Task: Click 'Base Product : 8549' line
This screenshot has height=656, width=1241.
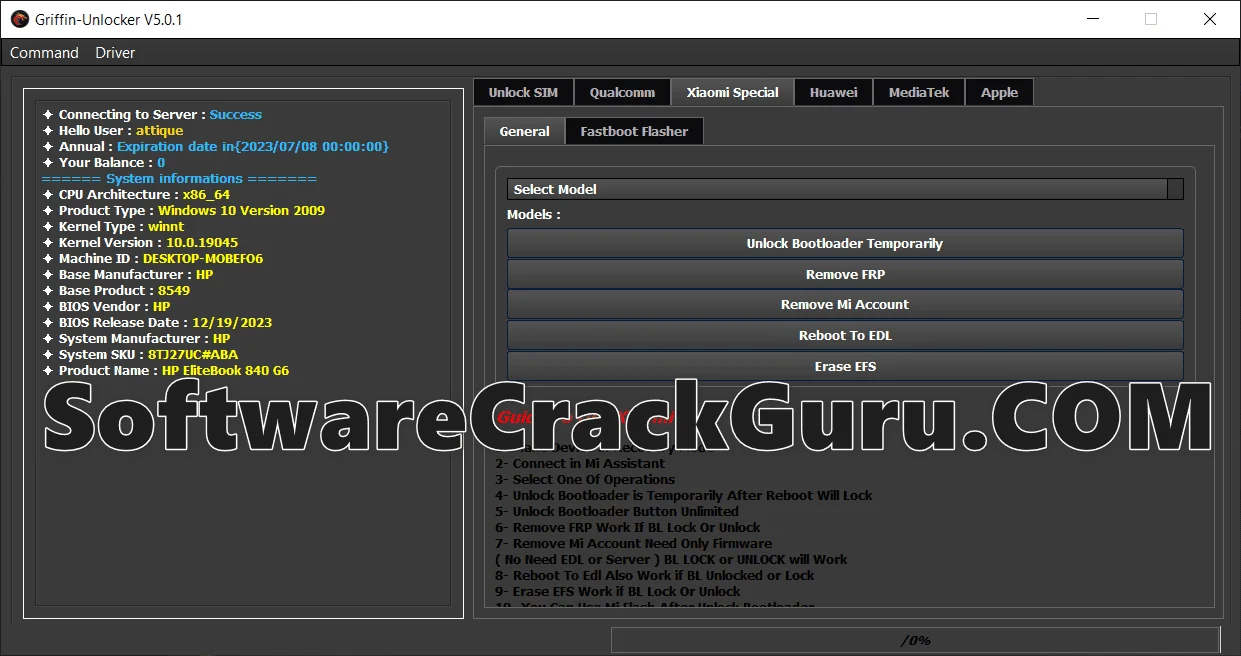Action: pyautogui.click(x=116, y=291)
